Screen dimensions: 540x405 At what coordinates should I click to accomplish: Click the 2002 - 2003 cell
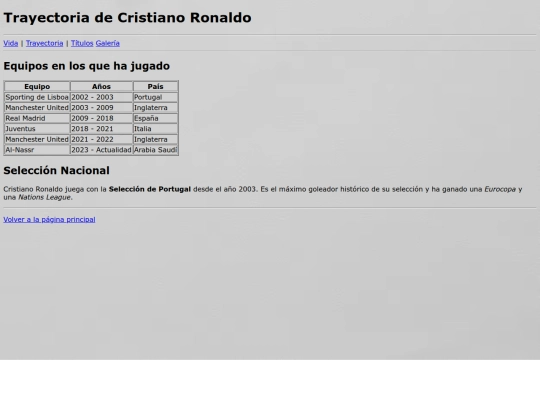(101, 97)
